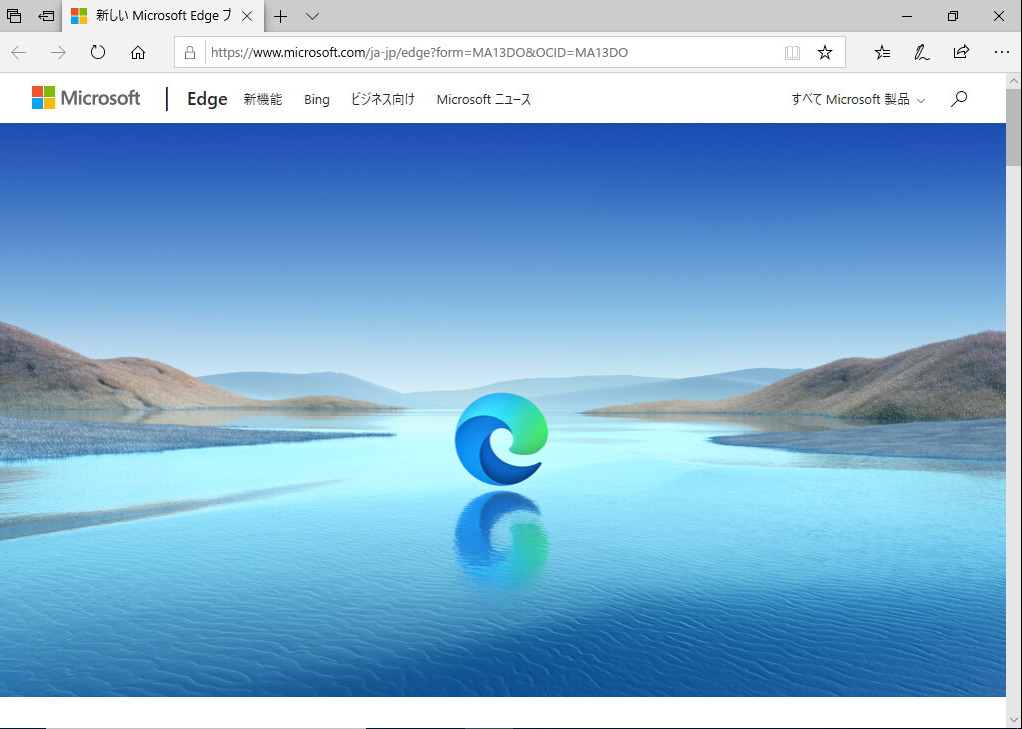Select the ビジネス向け navigation item

pyautogui.click(x=382, y=99)
